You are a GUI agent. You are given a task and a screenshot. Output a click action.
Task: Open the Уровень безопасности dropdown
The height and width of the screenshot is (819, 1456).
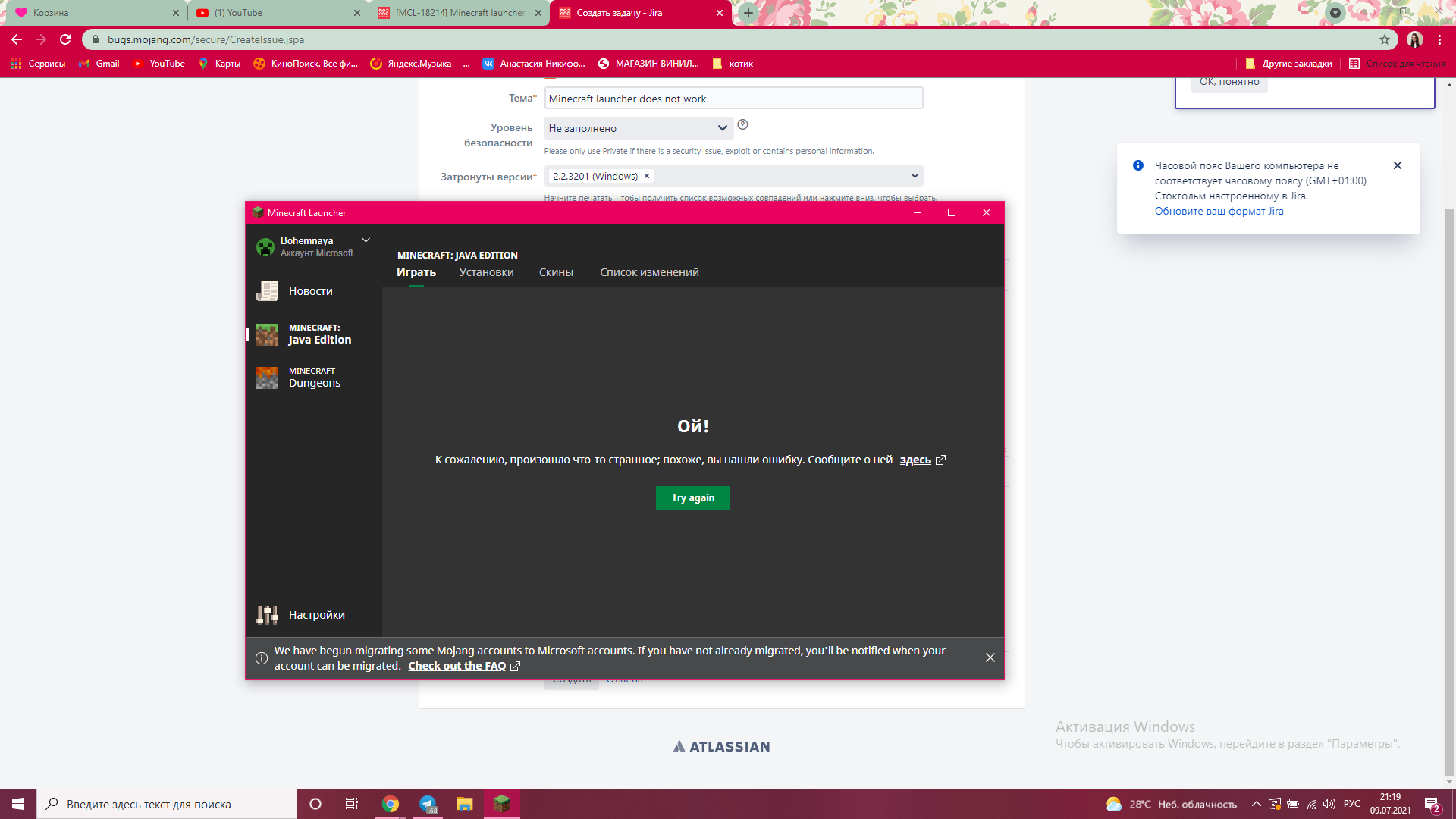click(637, 128)
